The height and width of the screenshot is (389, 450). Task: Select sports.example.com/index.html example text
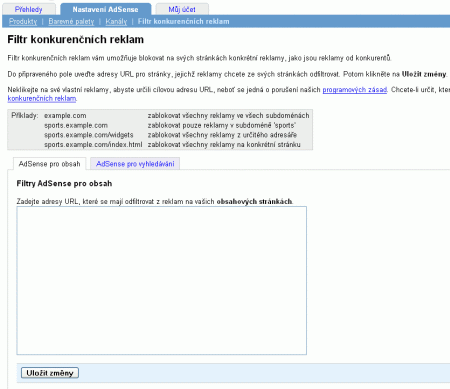[x=93, y=145]
